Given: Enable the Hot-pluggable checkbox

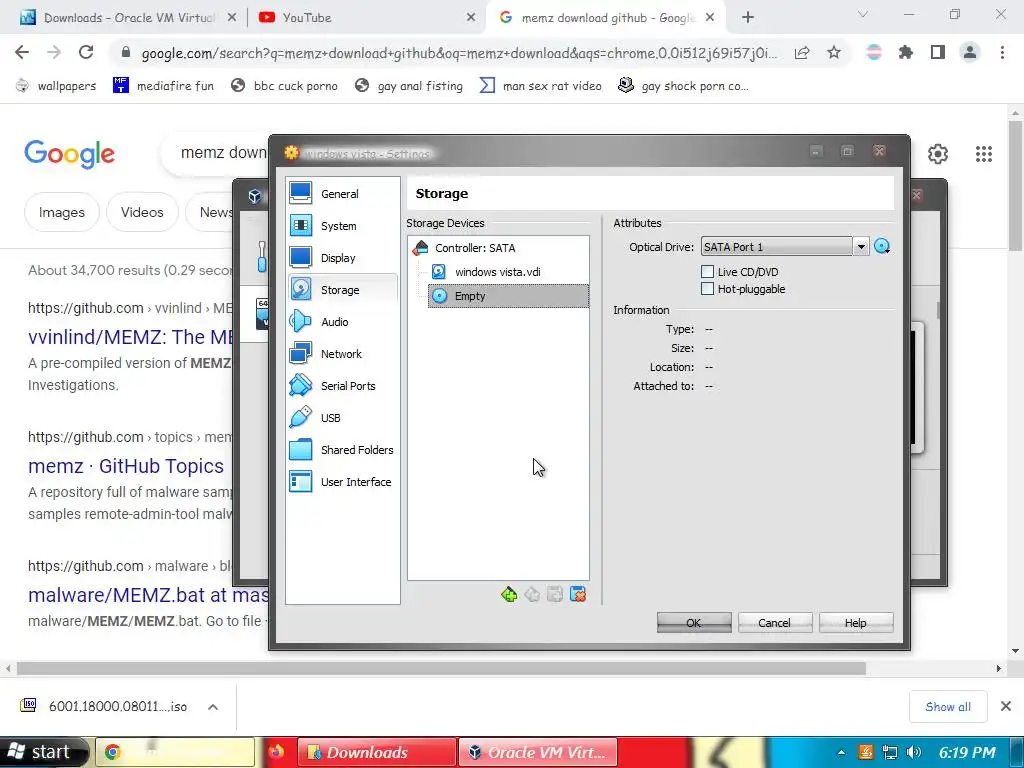Looking at the screenshot, I should point(707,289).
